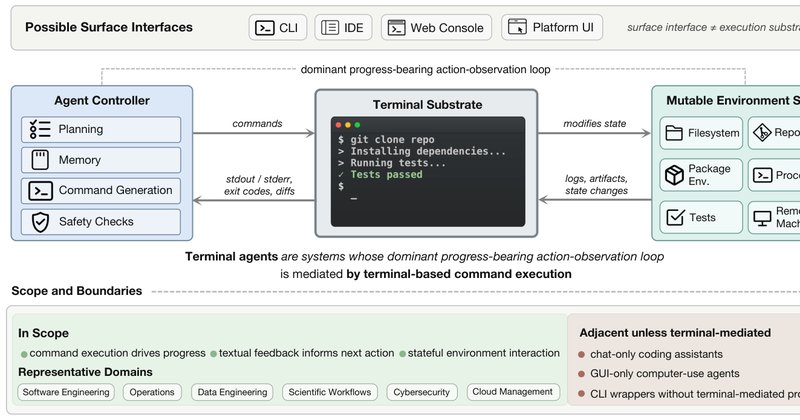Click the Command Generation prompt icon

tap(40, 191)
